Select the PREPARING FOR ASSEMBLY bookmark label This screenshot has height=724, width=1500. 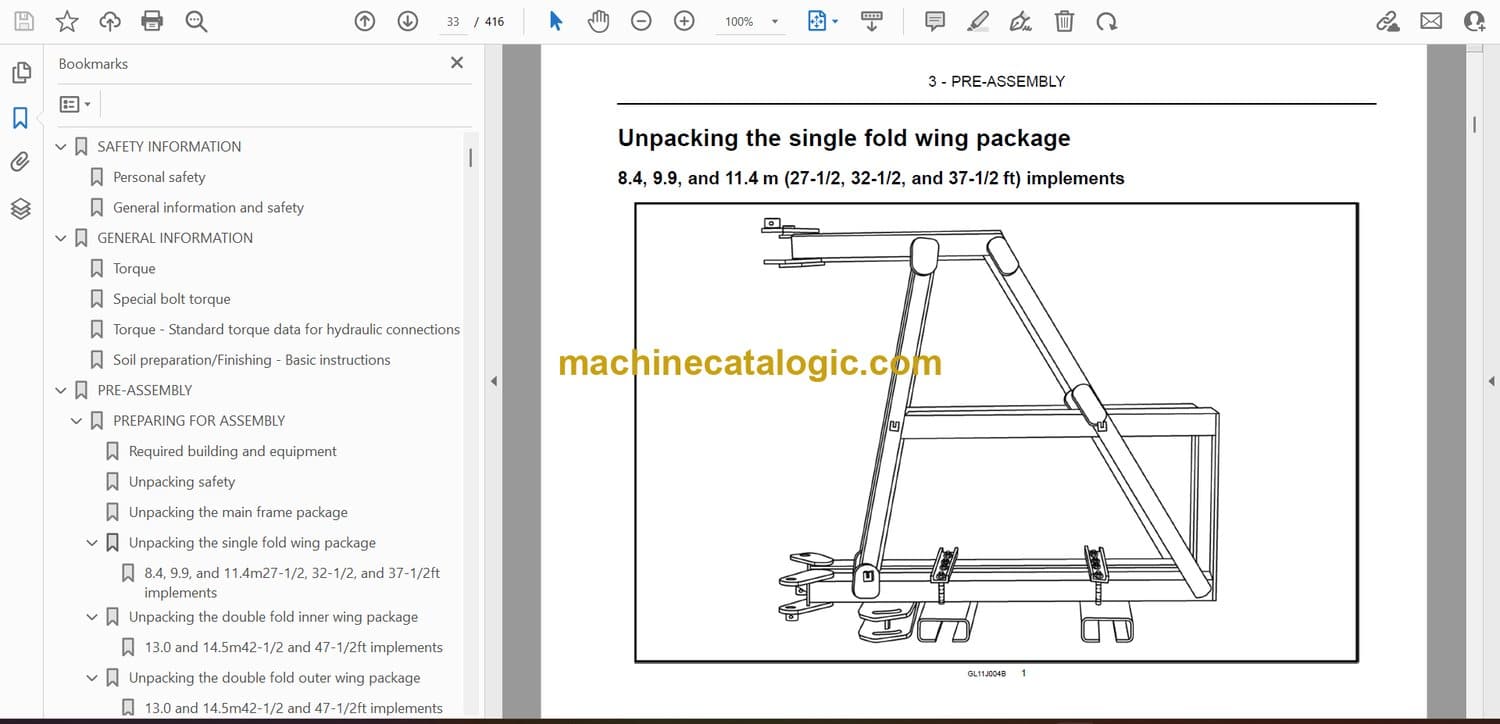[x=199, y=421]
